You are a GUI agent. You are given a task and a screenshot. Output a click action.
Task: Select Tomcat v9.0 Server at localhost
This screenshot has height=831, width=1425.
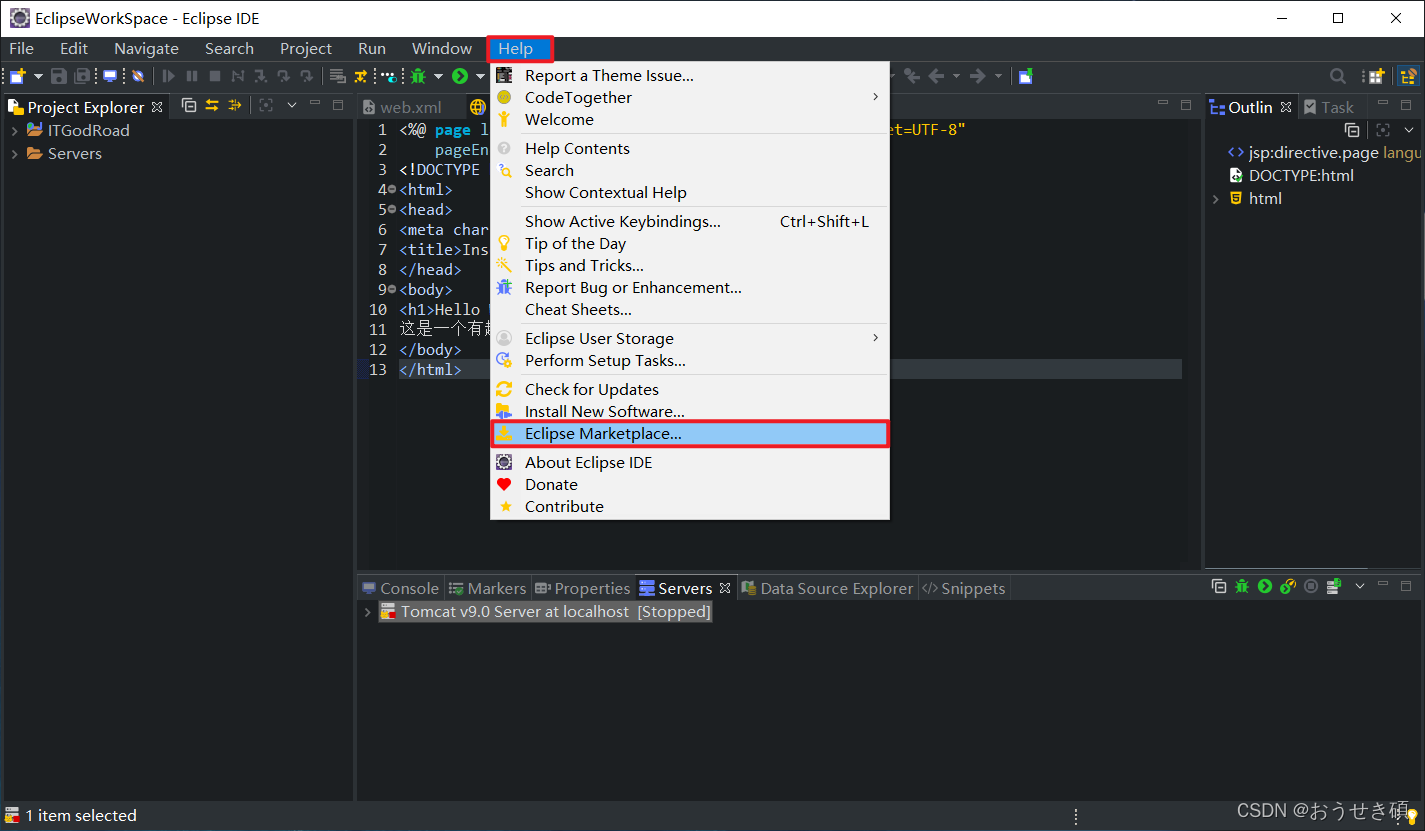[x=545, y=613]
